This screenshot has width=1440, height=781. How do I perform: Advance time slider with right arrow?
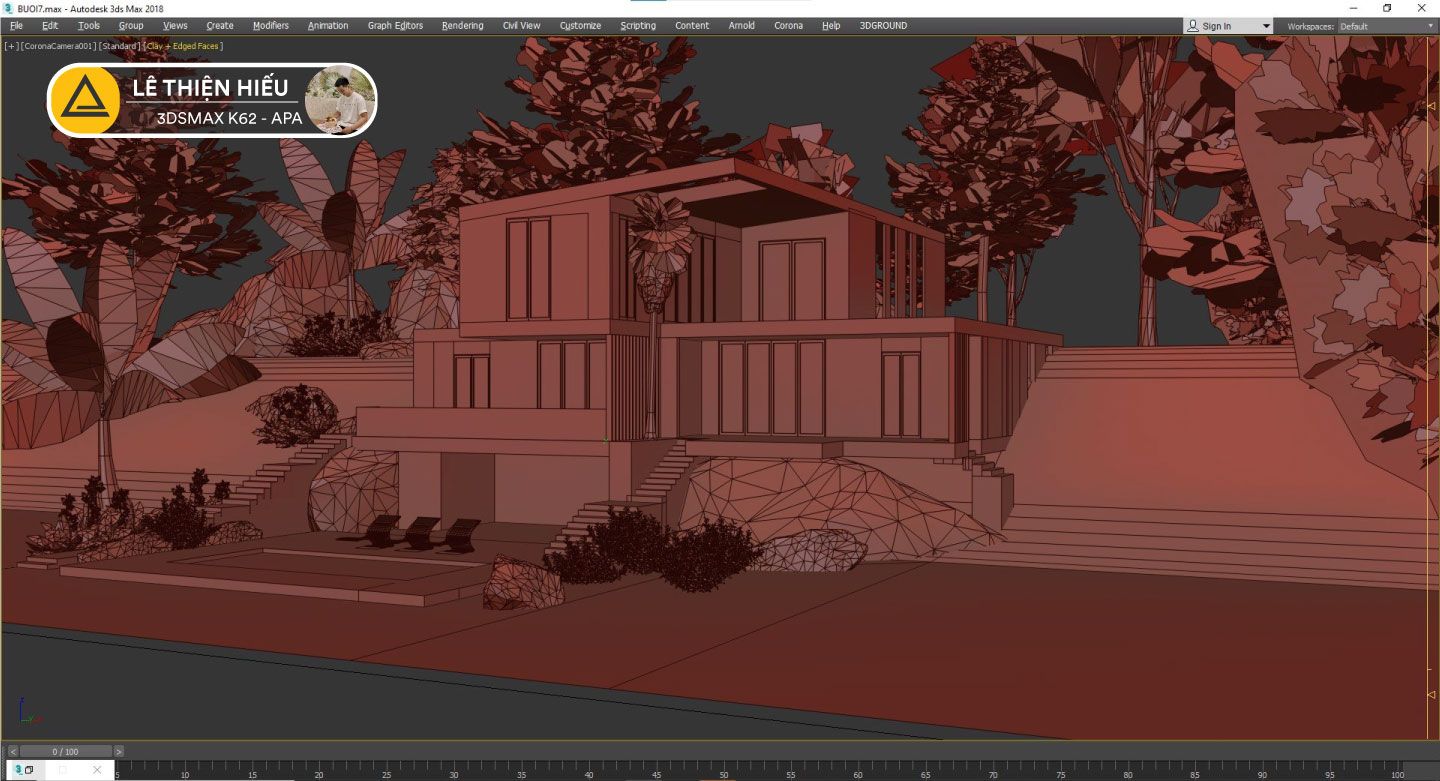119,751
